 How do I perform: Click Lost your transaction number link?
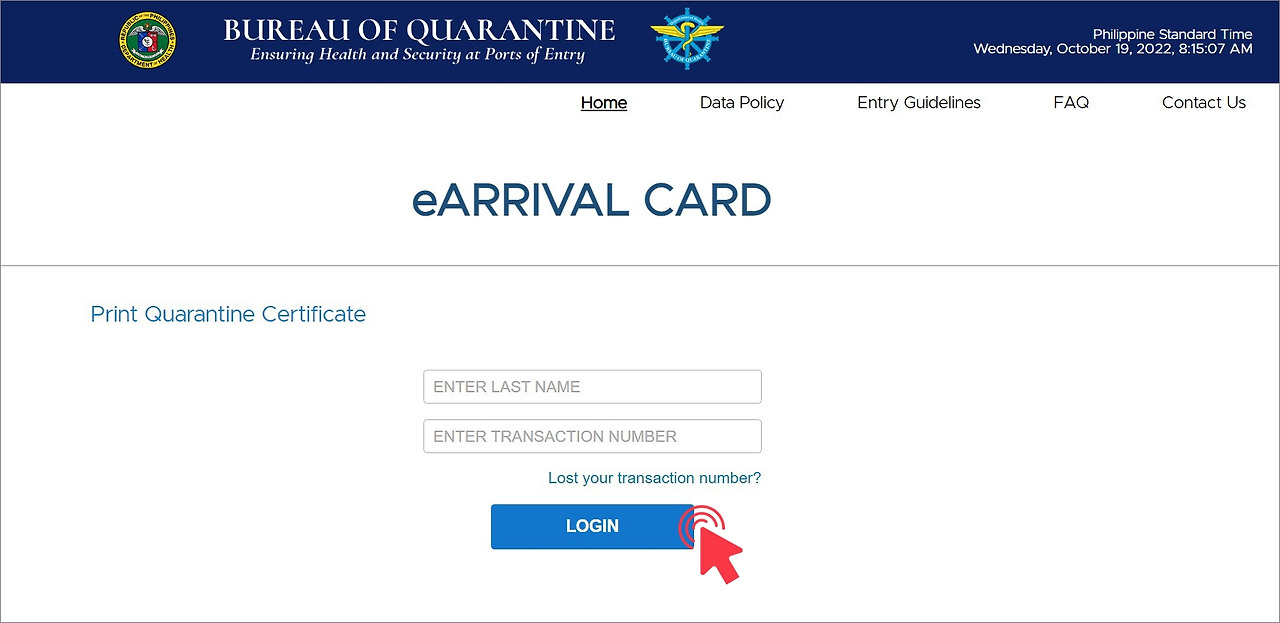654,477
